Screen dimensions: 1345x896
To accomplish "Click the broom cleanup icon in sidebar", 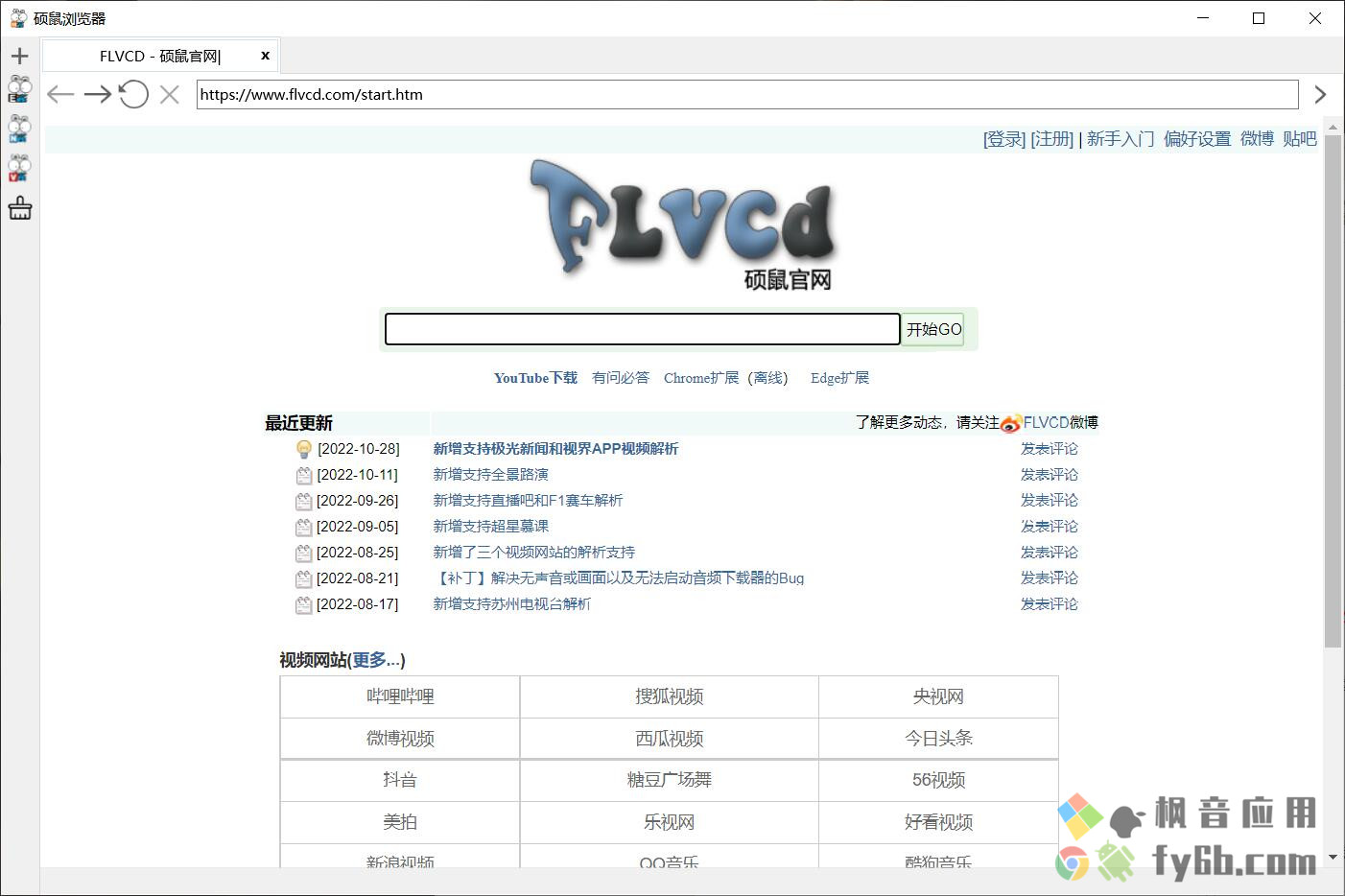I will point(20,208).
